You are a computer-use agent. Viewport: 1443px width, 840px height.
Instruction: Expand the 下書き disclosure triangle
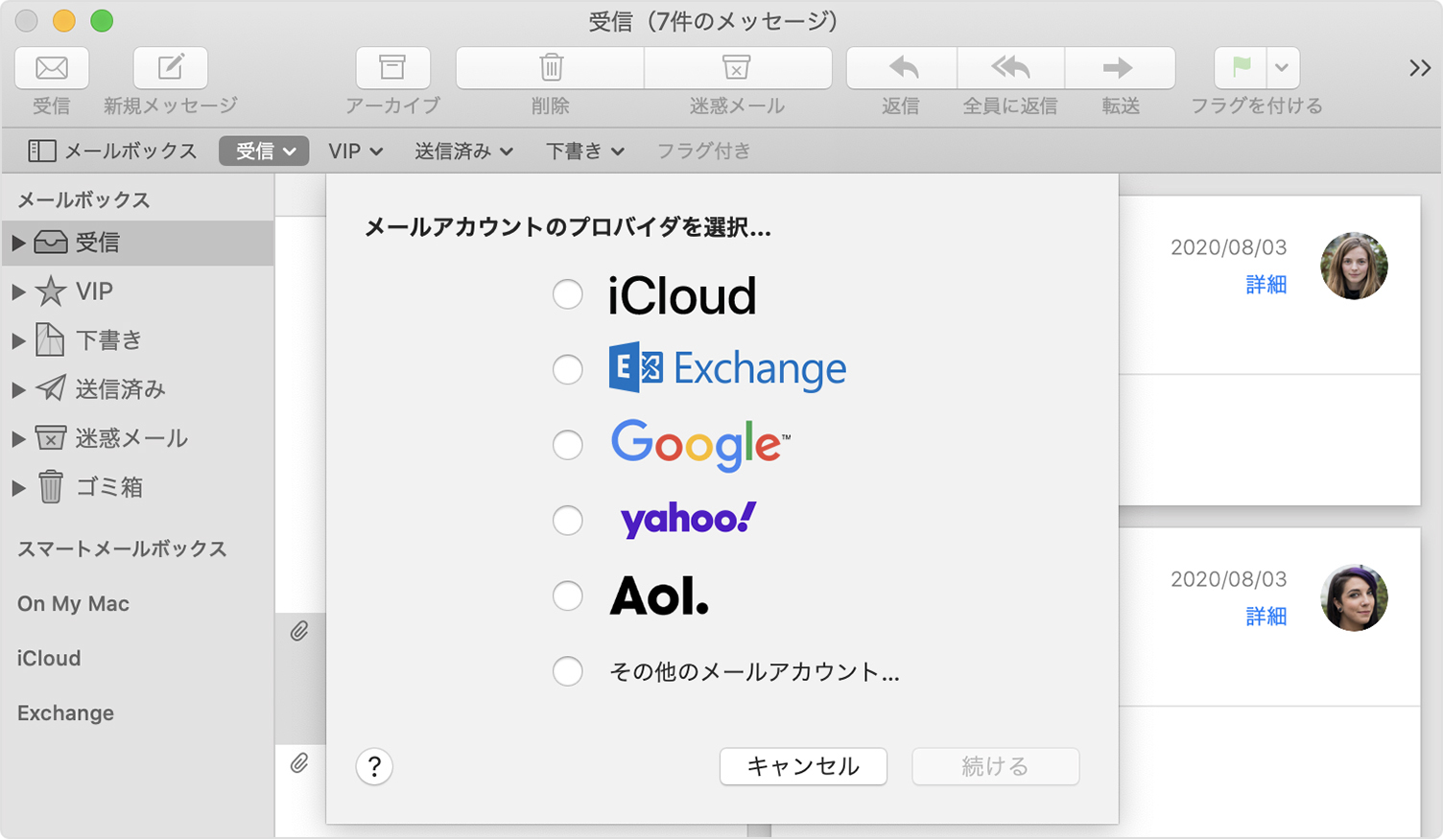[18, 340]
